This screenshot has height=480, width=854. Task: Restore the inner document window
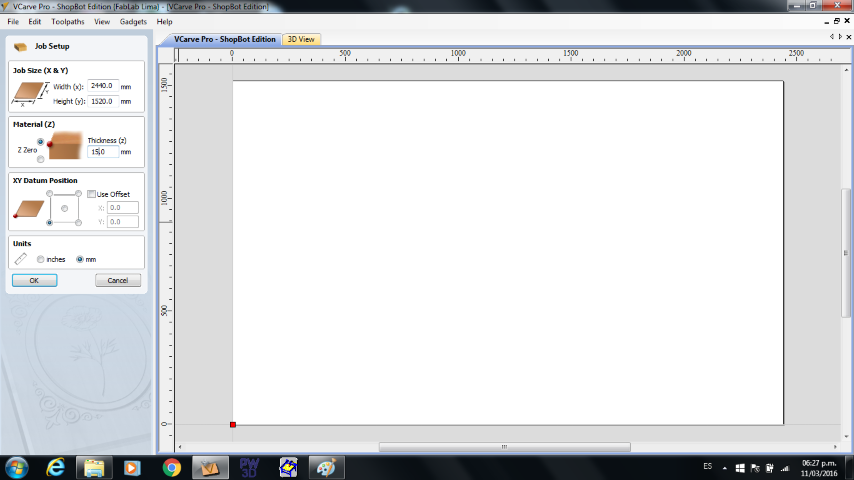click(837, 21)
